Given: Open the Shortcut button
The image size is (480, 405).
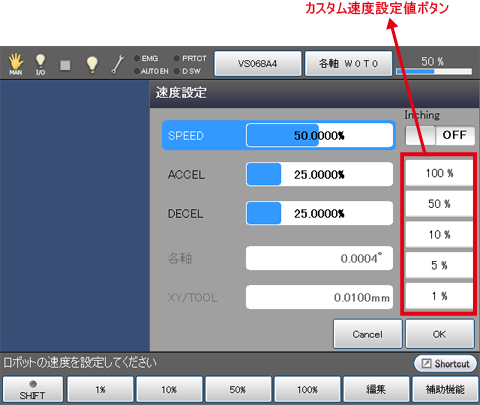Looking at the screenshot, I should click(x=445, y=363).
